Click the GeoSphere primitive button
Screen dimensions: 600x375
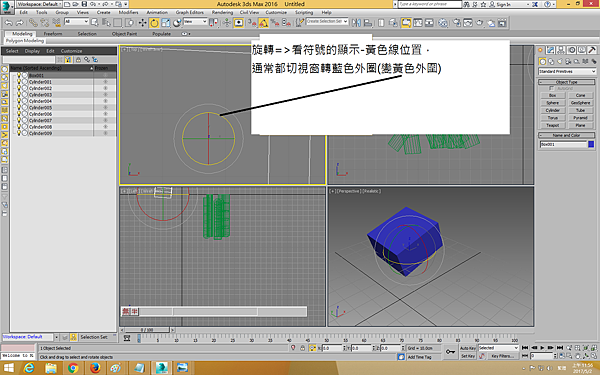[580, 103]
